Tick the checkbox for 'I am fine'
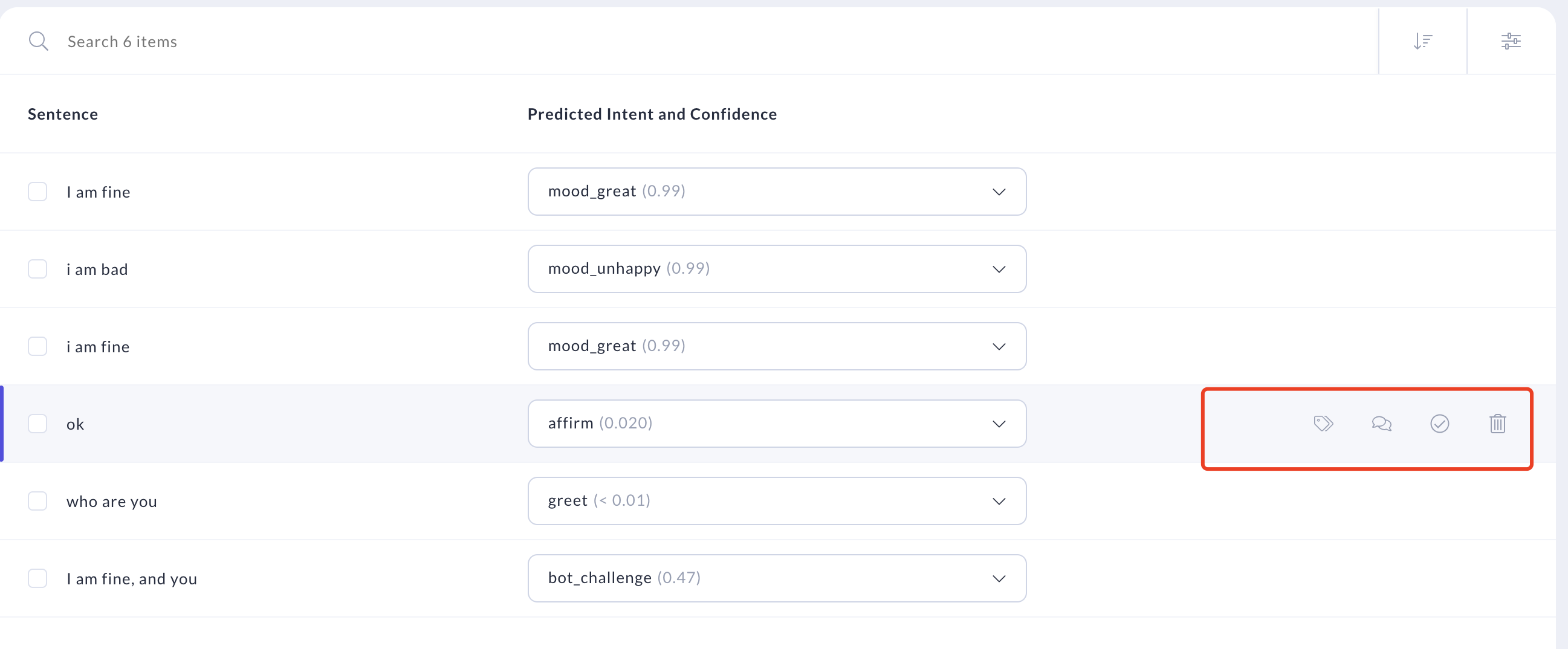This screenshot has width=1568, height=649. [37, 192]
